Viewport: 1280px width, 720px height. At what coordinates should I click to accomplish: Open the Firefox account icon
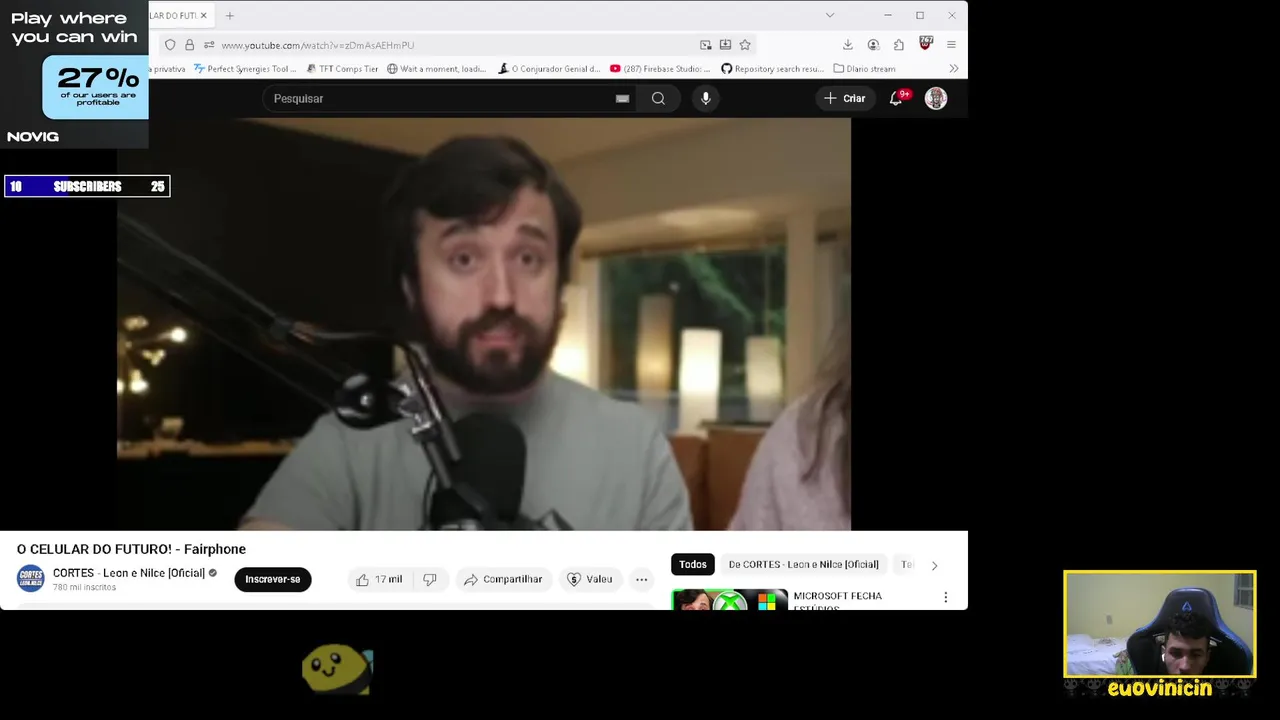point(873,45)
